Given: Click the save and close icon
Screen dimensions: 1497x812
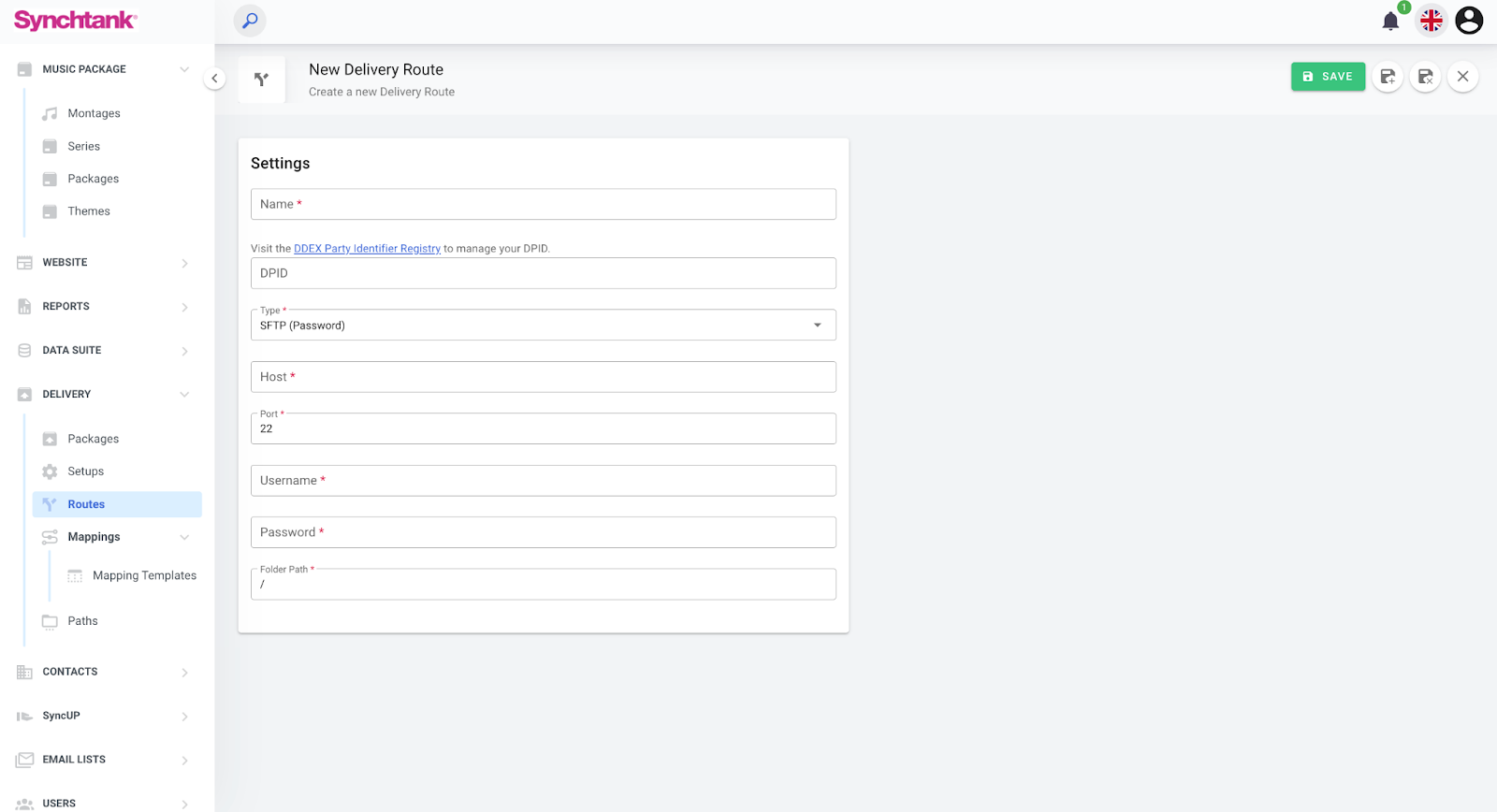Looking at the screenshot, I should tap(1425, 77).
